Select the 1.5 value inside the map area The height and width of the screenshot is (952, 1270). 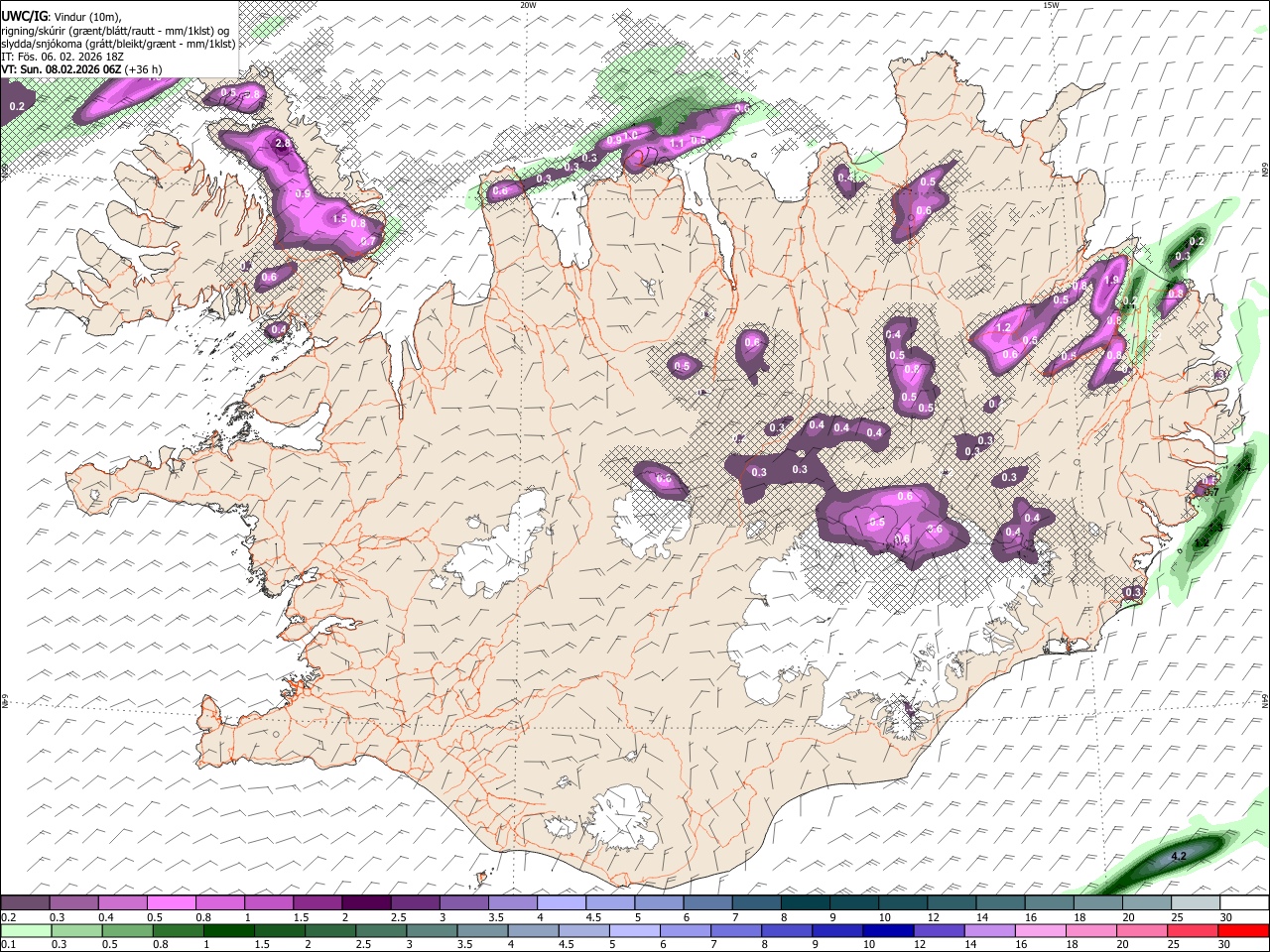[x=338, y=219]
